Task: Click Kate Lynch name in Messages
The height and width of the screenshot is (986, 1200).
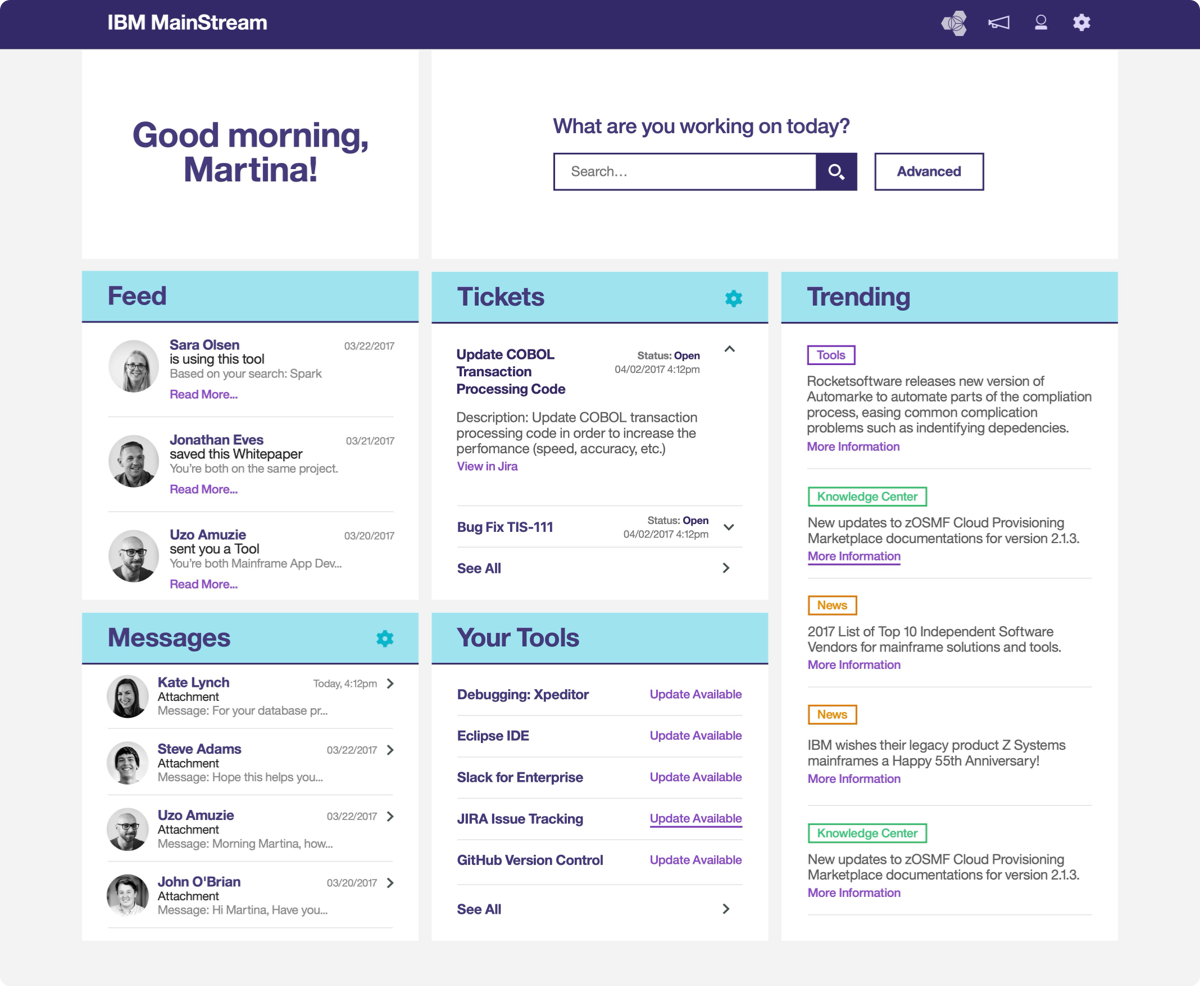Action: 193,682
